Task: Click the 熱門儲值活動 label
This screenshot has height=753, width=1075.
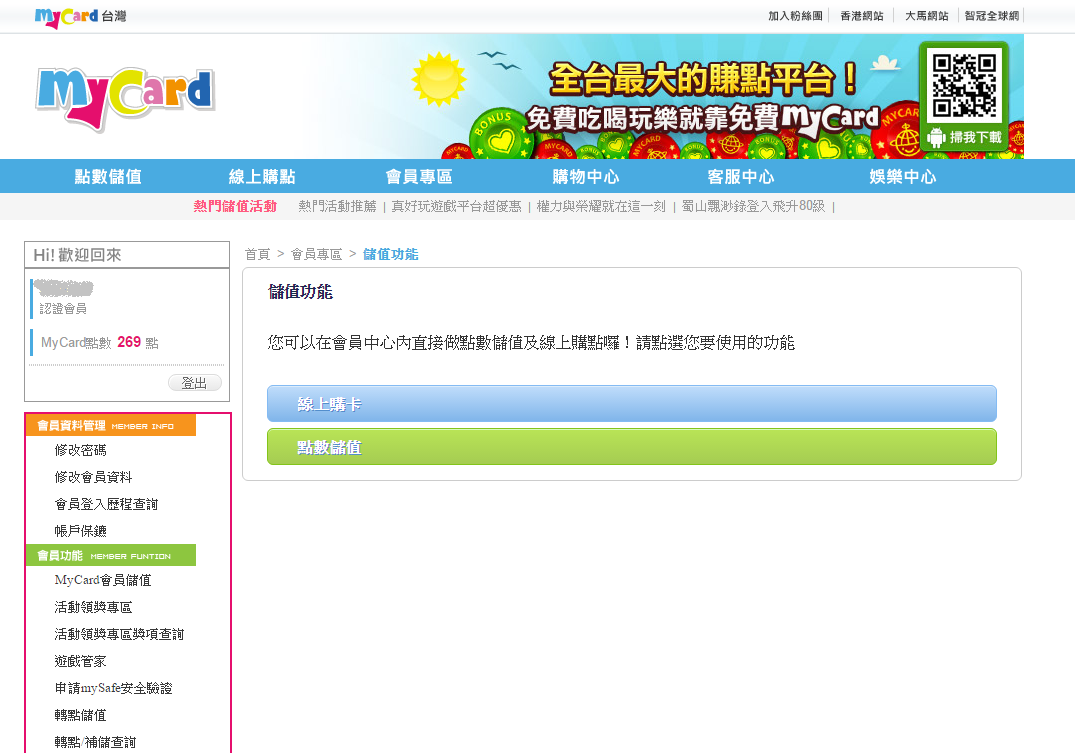Action: coord(235,206)
